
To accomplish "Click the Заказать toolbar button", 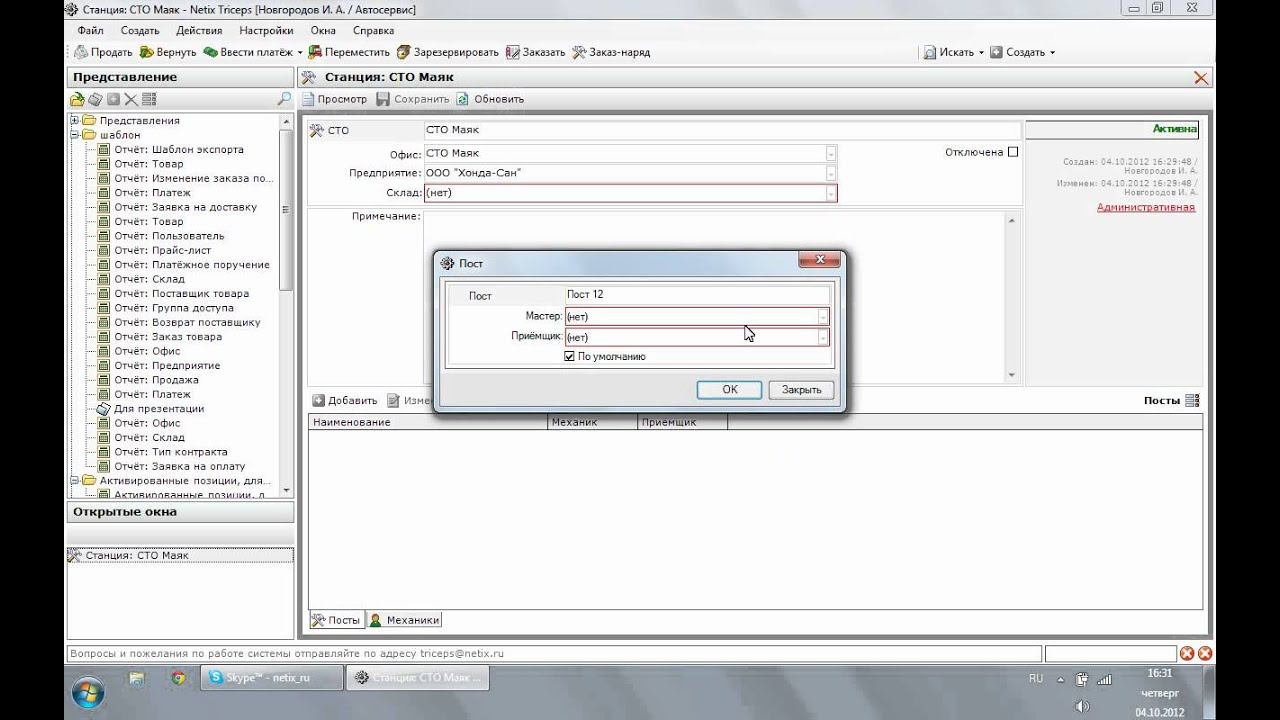I will 535,52.
